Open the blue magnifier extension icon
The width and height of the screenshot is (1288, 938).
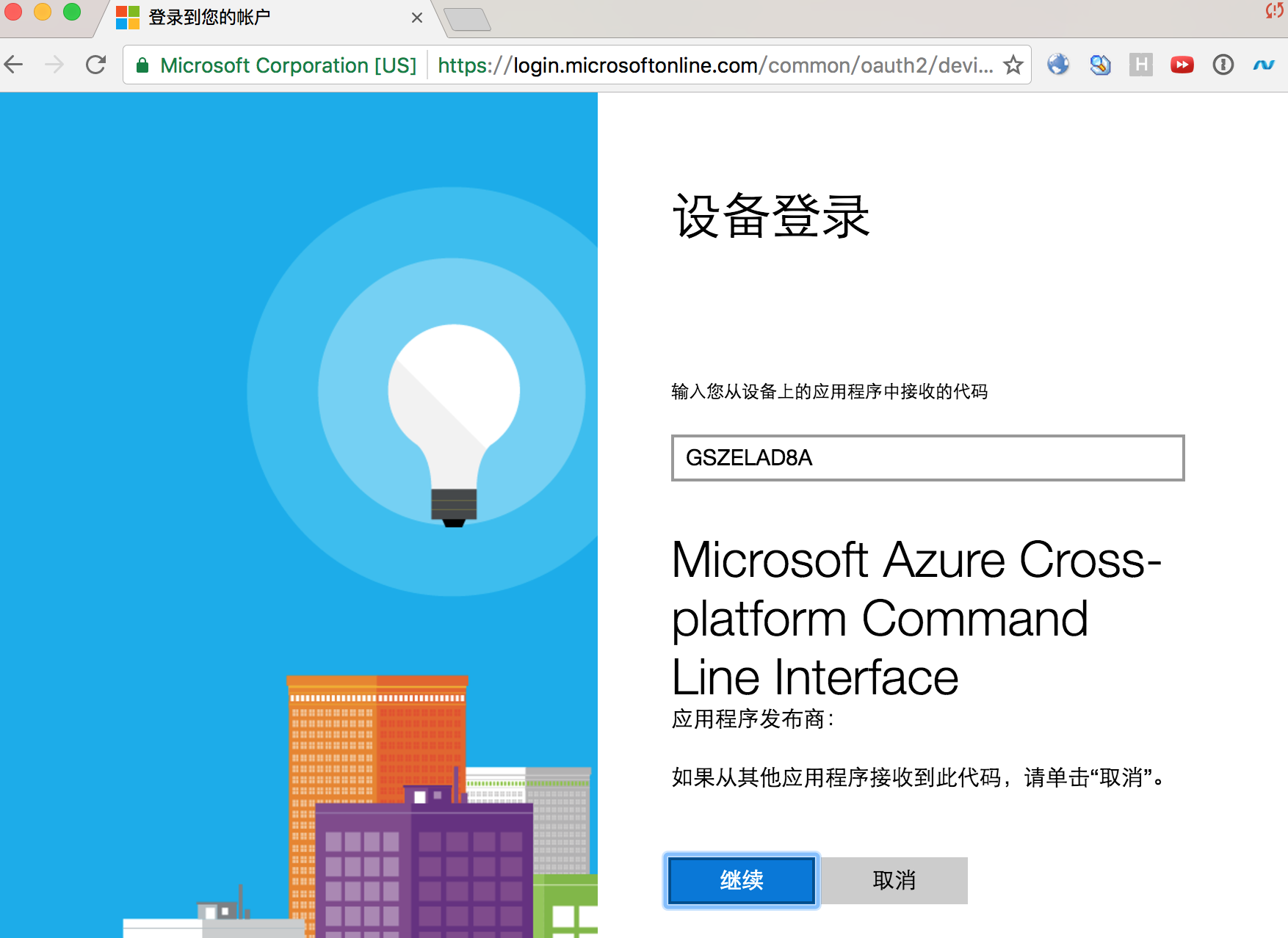point(1099,65)
